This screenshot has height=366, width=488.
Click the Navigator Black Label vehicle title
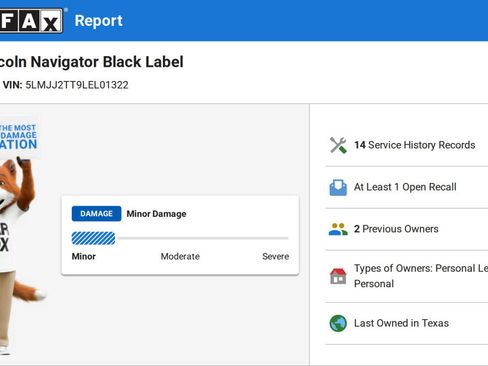pyautogui.click(x=92, y=62)
